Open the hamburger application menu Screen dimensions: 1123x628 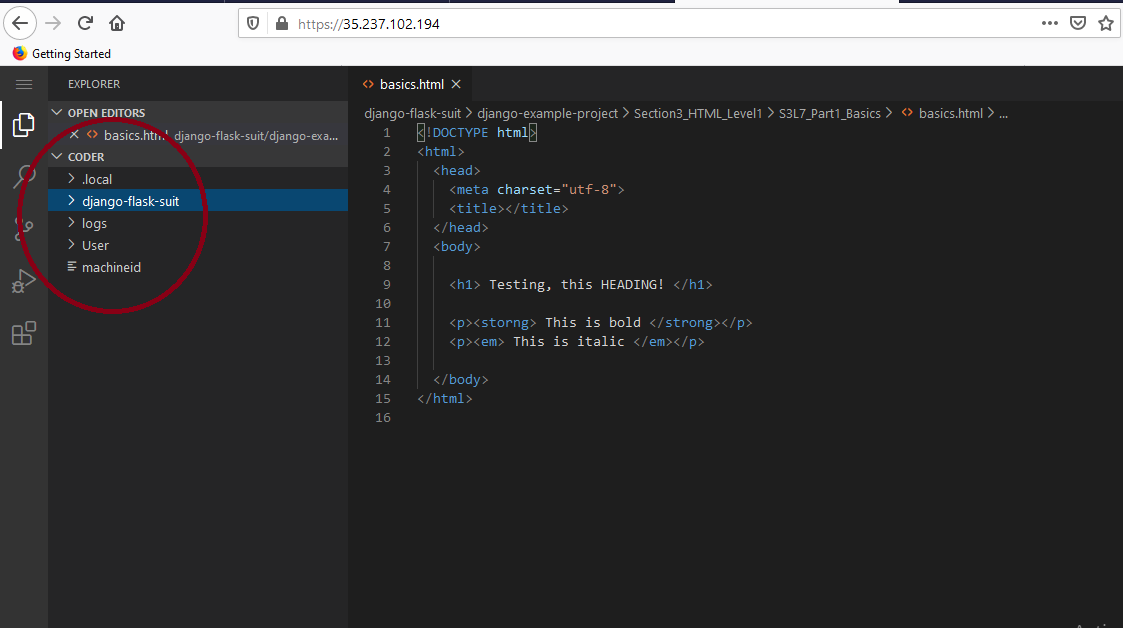click(x=24, y=84)
